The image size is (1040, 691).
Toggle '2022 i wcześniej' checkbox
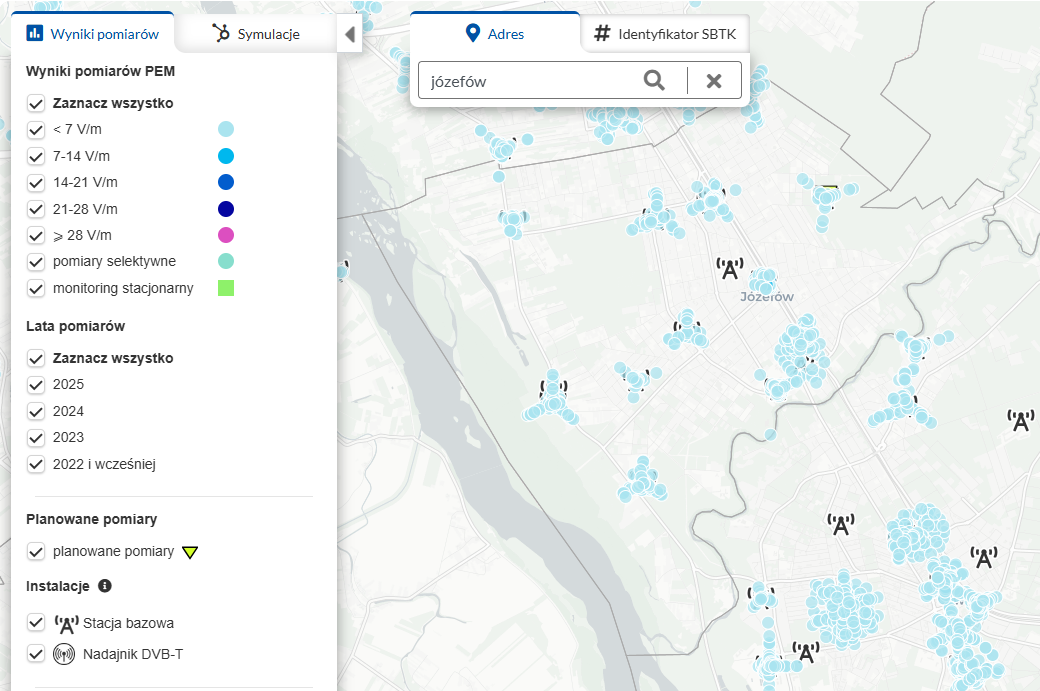[36, 464]
